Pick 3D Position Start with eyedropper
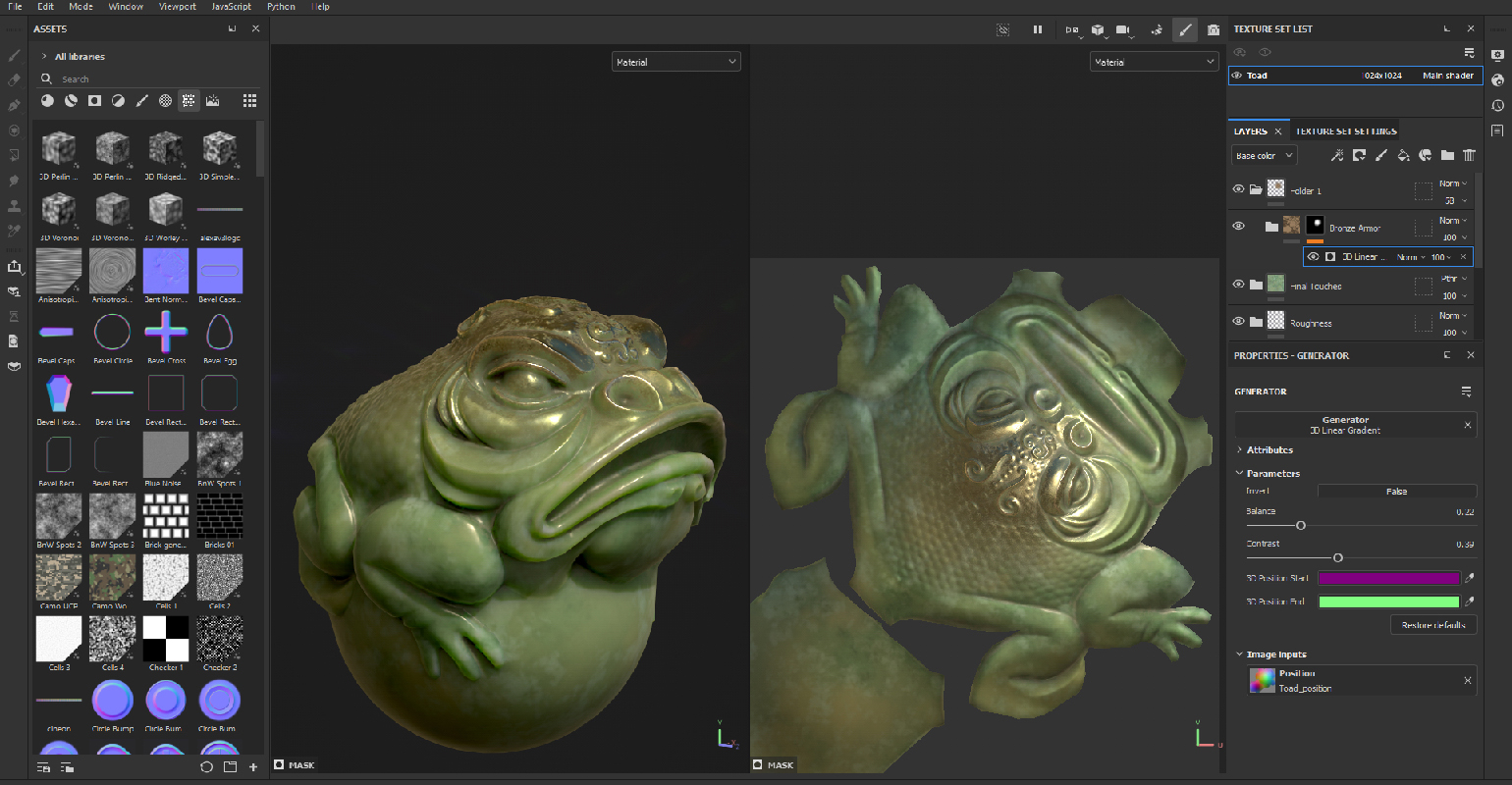 click(x=1469, y=578)
